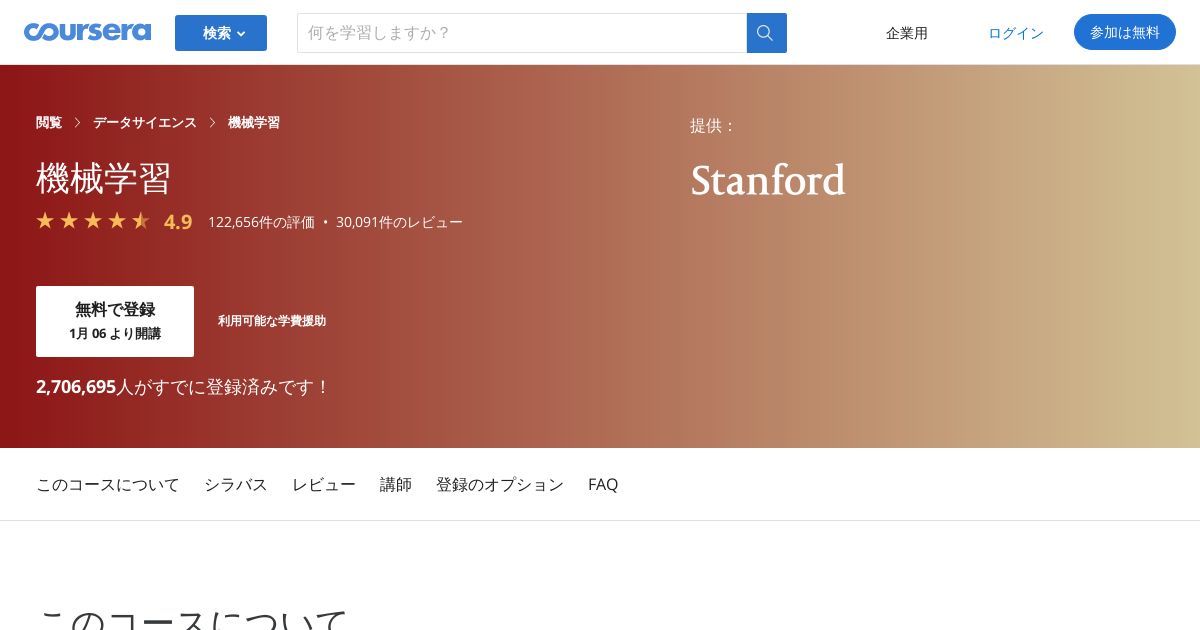This screenshot has height=630, width=1200.
Task: Click the magnifying glass search button
Action: point(767,33)
